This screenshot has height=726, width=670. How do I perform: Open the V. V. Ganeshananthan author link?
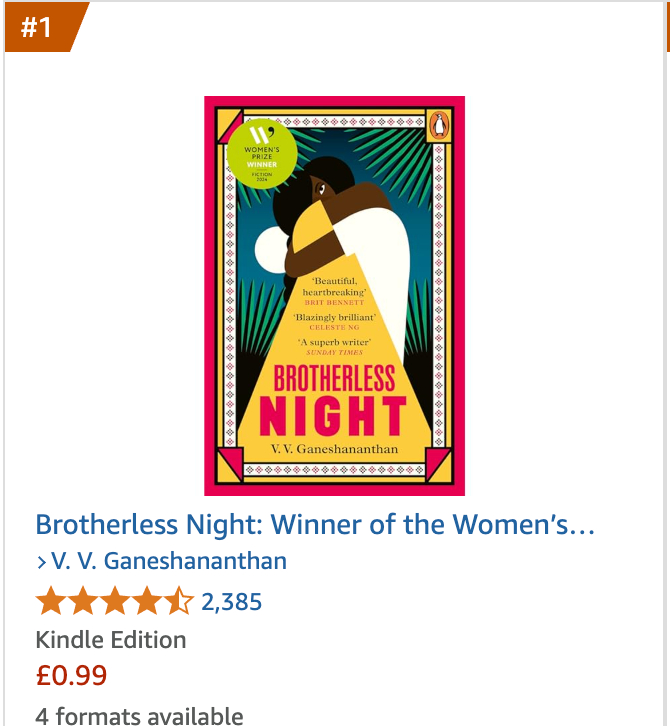point(168,561)
